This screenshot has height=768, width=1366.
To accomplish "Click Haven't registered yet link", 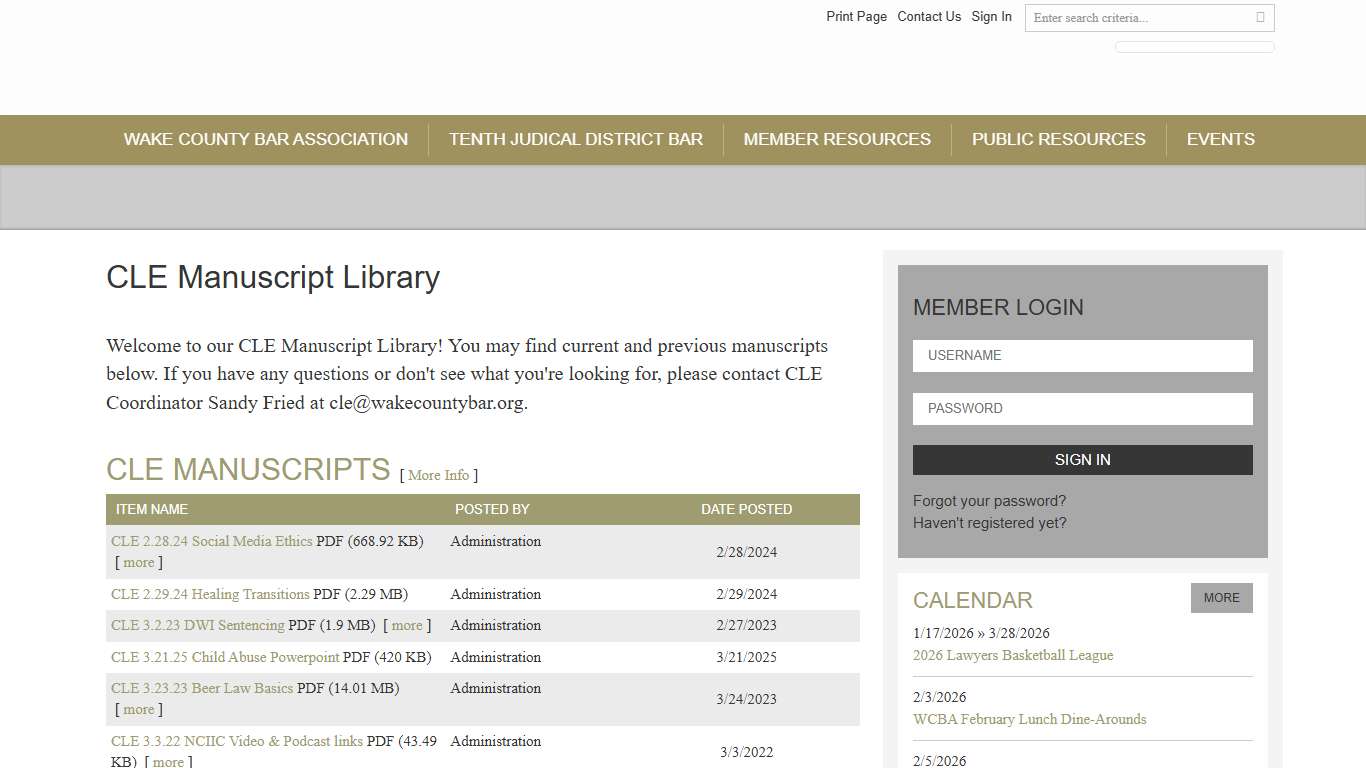I will [989, 522].
